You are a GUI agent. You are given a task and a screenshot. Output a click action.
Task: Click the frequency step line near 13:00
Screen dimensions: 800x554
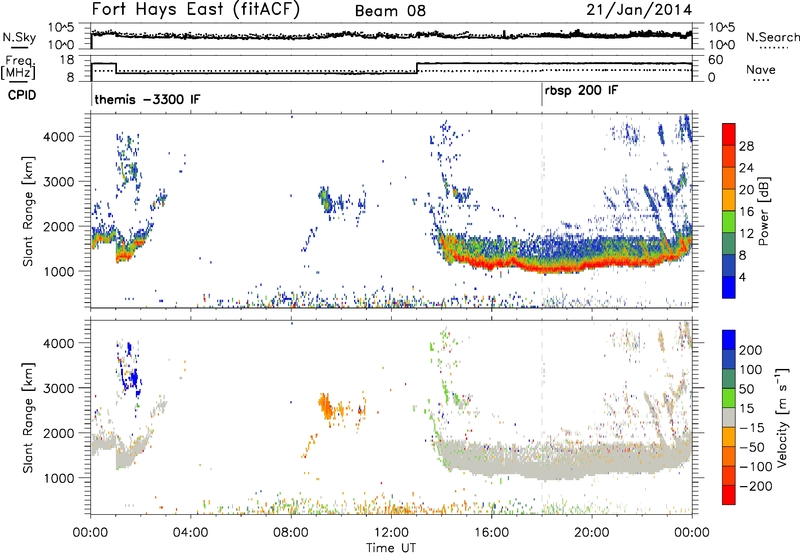[x=417, y=68]
